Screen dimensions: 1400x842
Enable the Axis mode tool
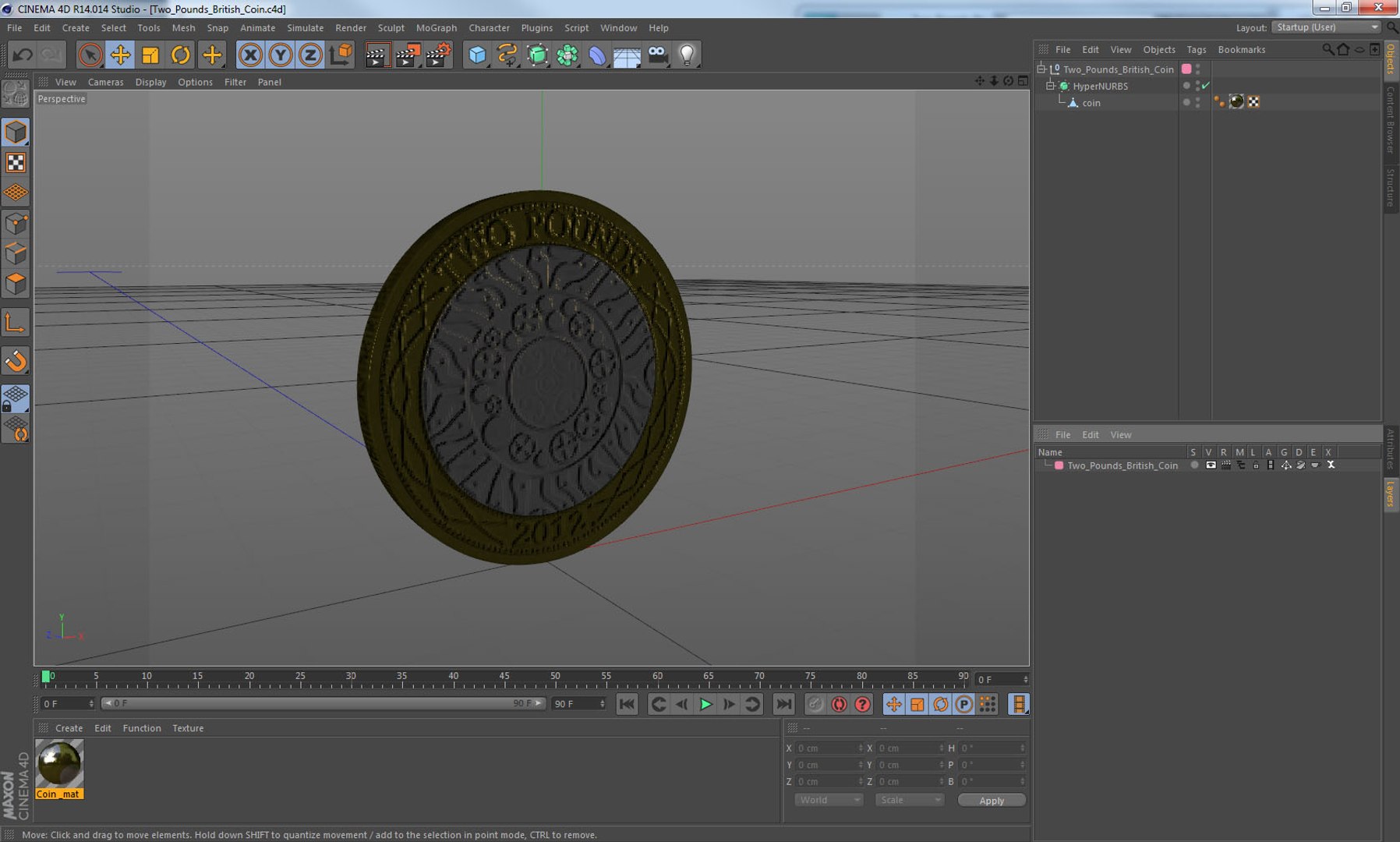coord(16,322)
